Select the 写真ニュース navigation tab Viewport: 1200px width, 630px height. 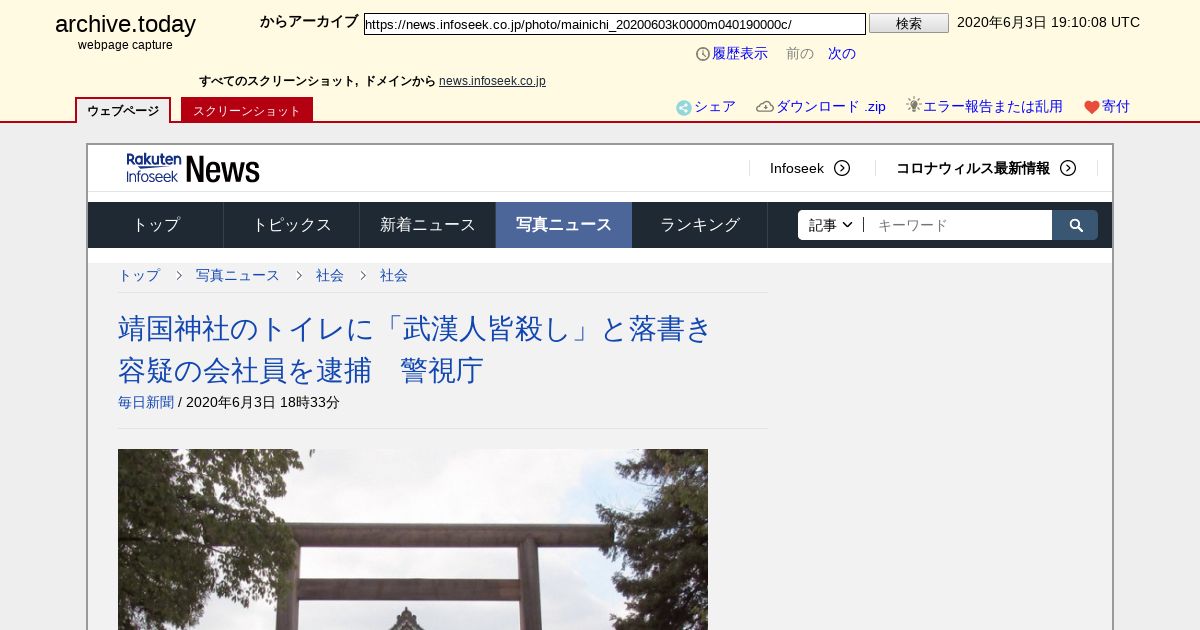coord(564,225)
